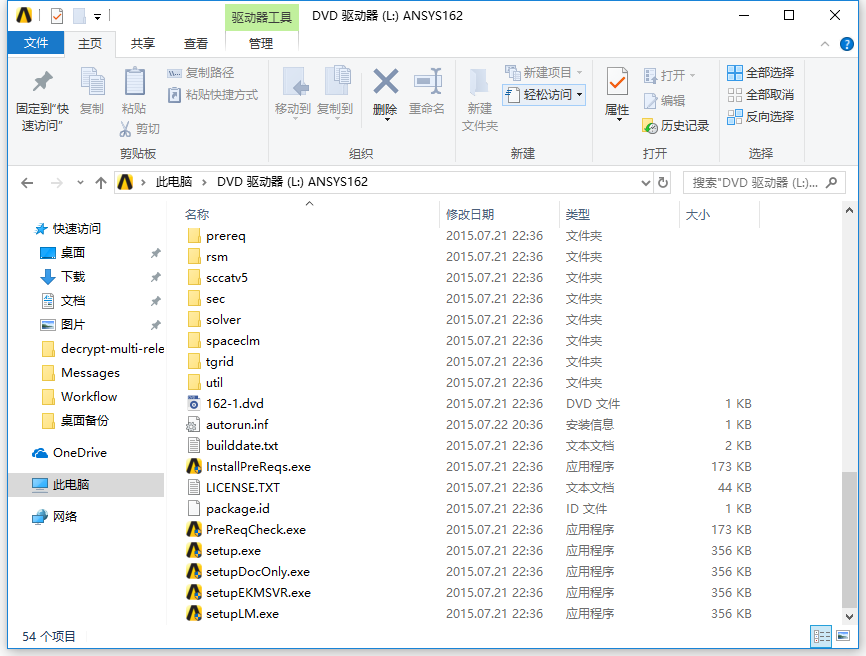
Task: Expand the breadcrumb arrow after 此电脑
Action: pos(204,182)
